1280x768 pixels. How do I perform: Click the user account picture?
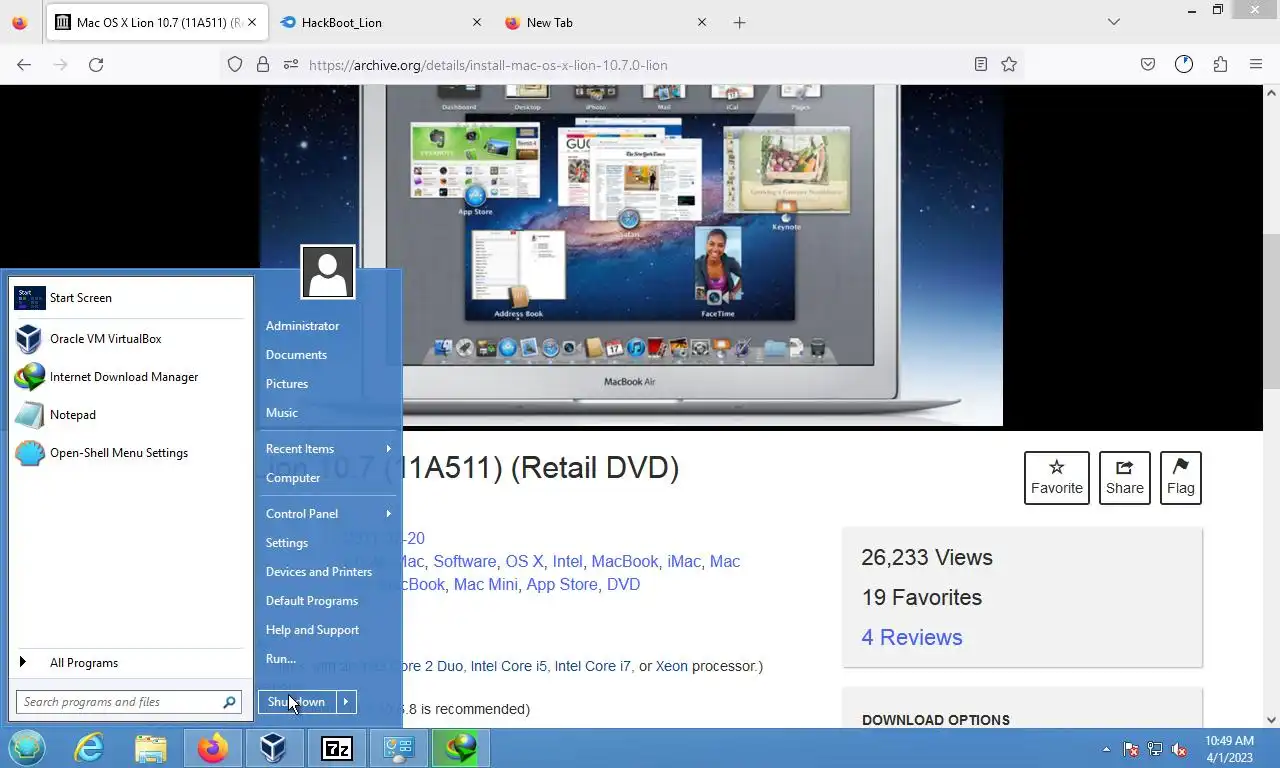[328, 272]
